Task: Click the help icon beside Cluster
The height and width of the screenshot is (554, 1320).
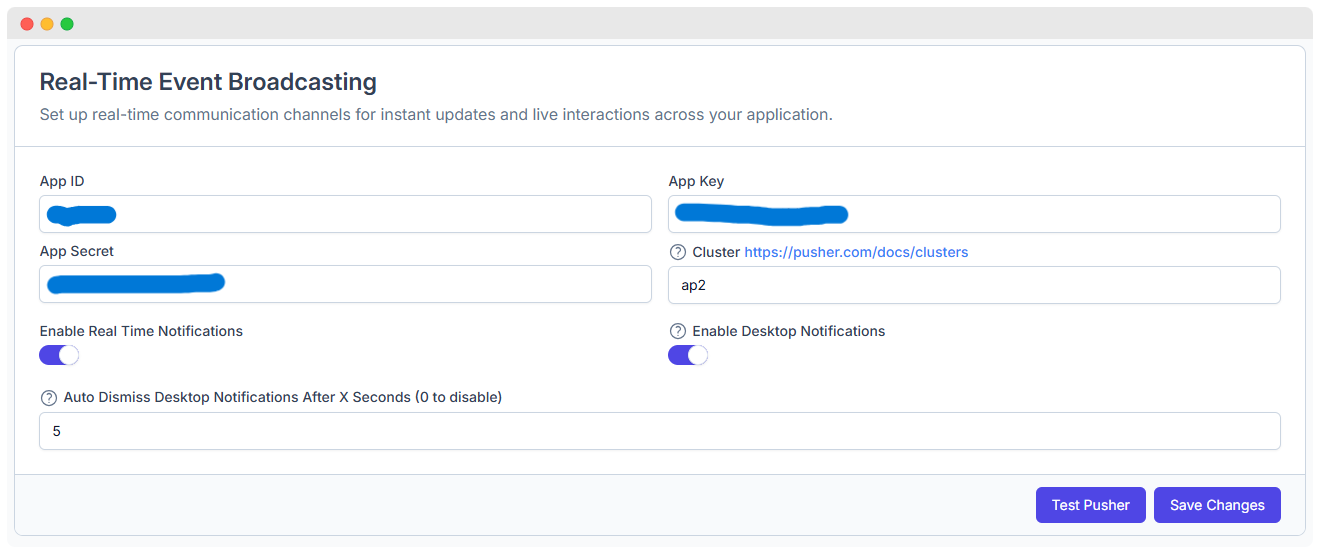Action: pyautogui.click(x=678, y=252)
